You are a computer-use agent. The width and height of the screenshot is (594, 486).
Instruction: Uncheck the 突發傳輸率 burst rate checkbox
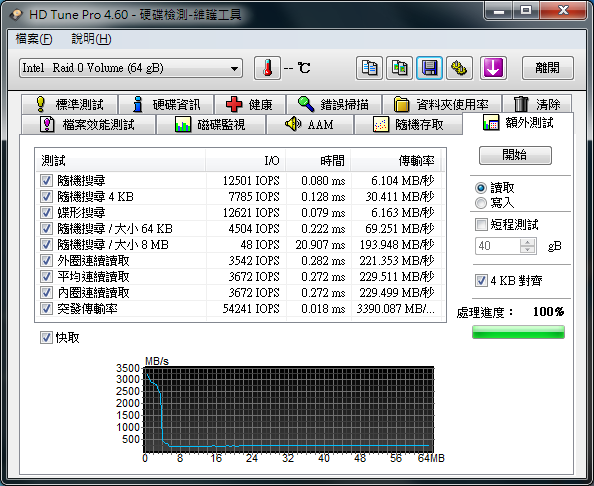(46, 309)
